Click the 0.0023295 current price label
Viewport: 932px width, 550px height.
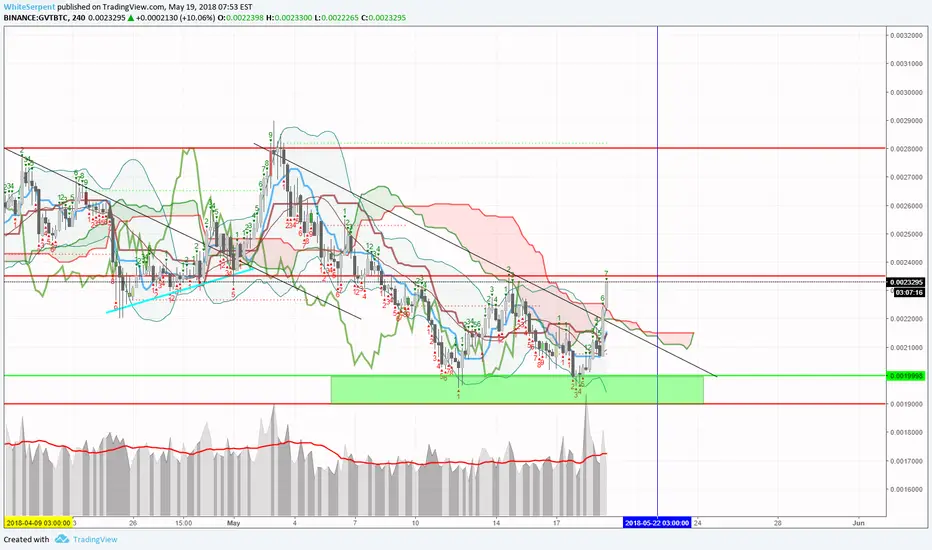[906, 282]
